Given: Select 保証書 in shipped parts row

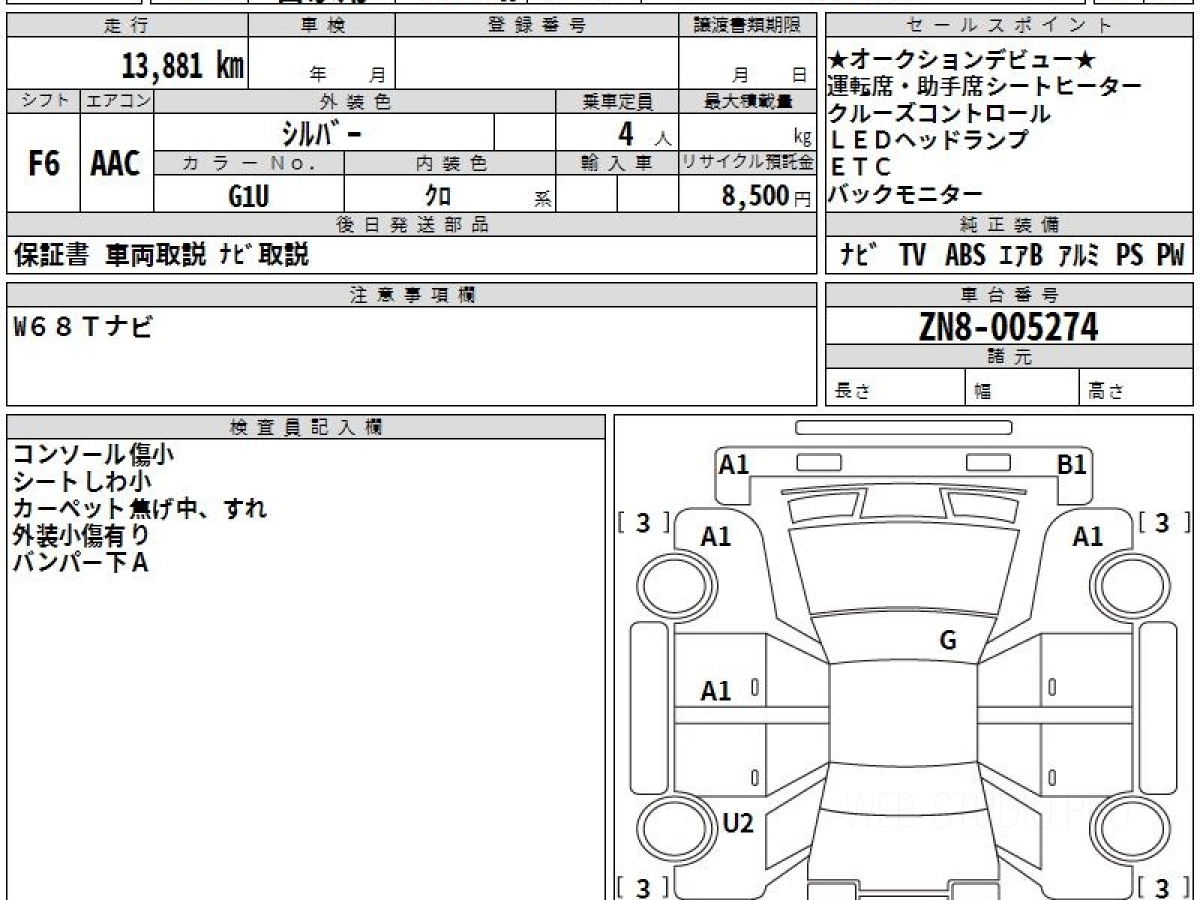Looking at the screenshot, I should click(x=51, y=255).
